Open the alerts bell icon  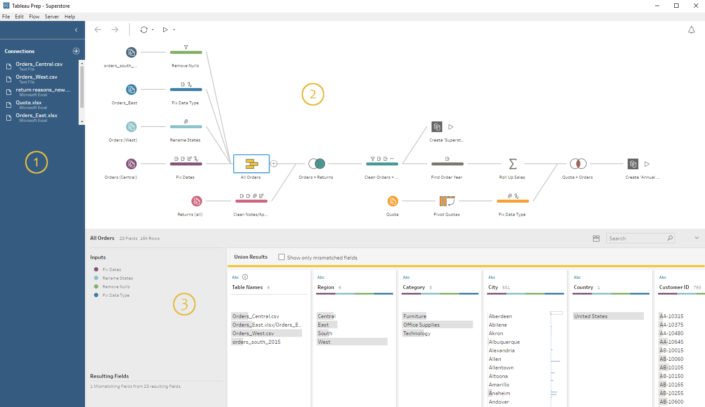692,30
